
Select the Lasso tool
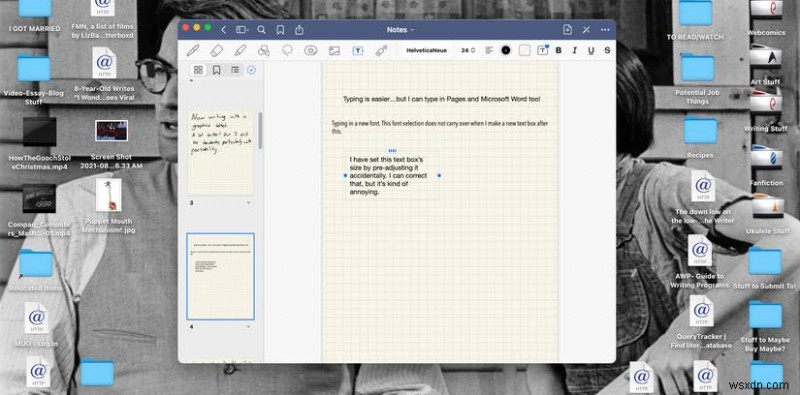tap(287, 51)
